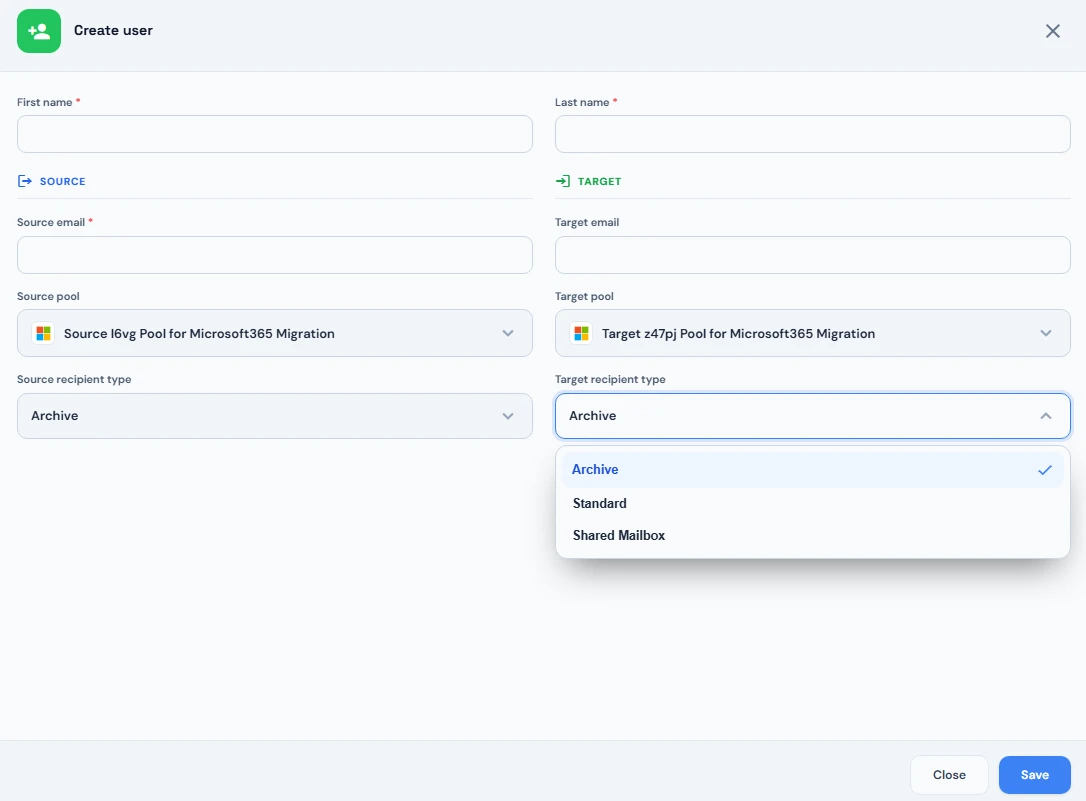Click the Microsoft logo in Source pool
The height and width of the screenshot is (801, 1086).
point(44,334)
